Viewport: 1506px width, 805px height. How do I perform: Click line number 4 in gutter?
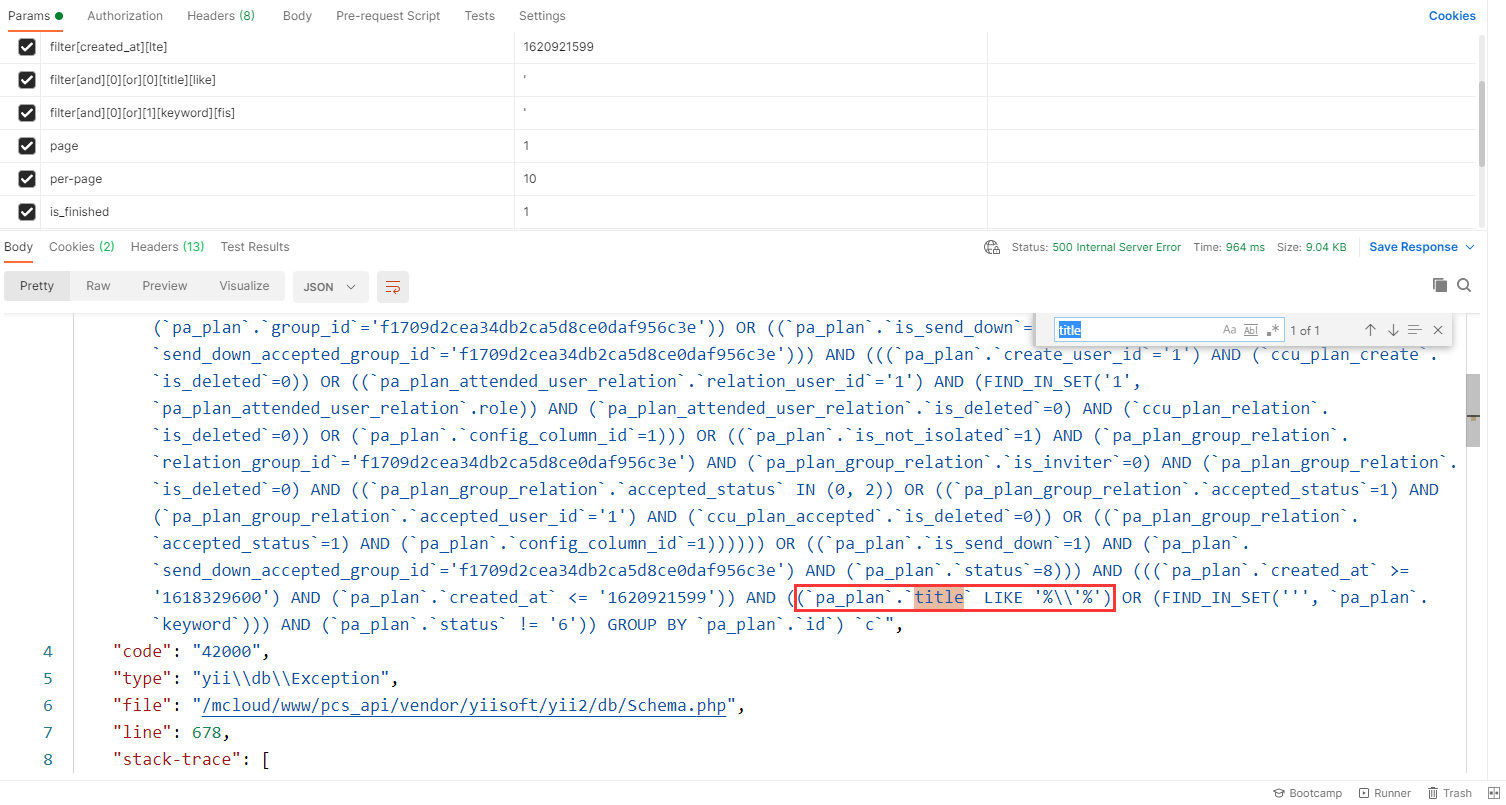pyautogui.click(x=48, y=651)
